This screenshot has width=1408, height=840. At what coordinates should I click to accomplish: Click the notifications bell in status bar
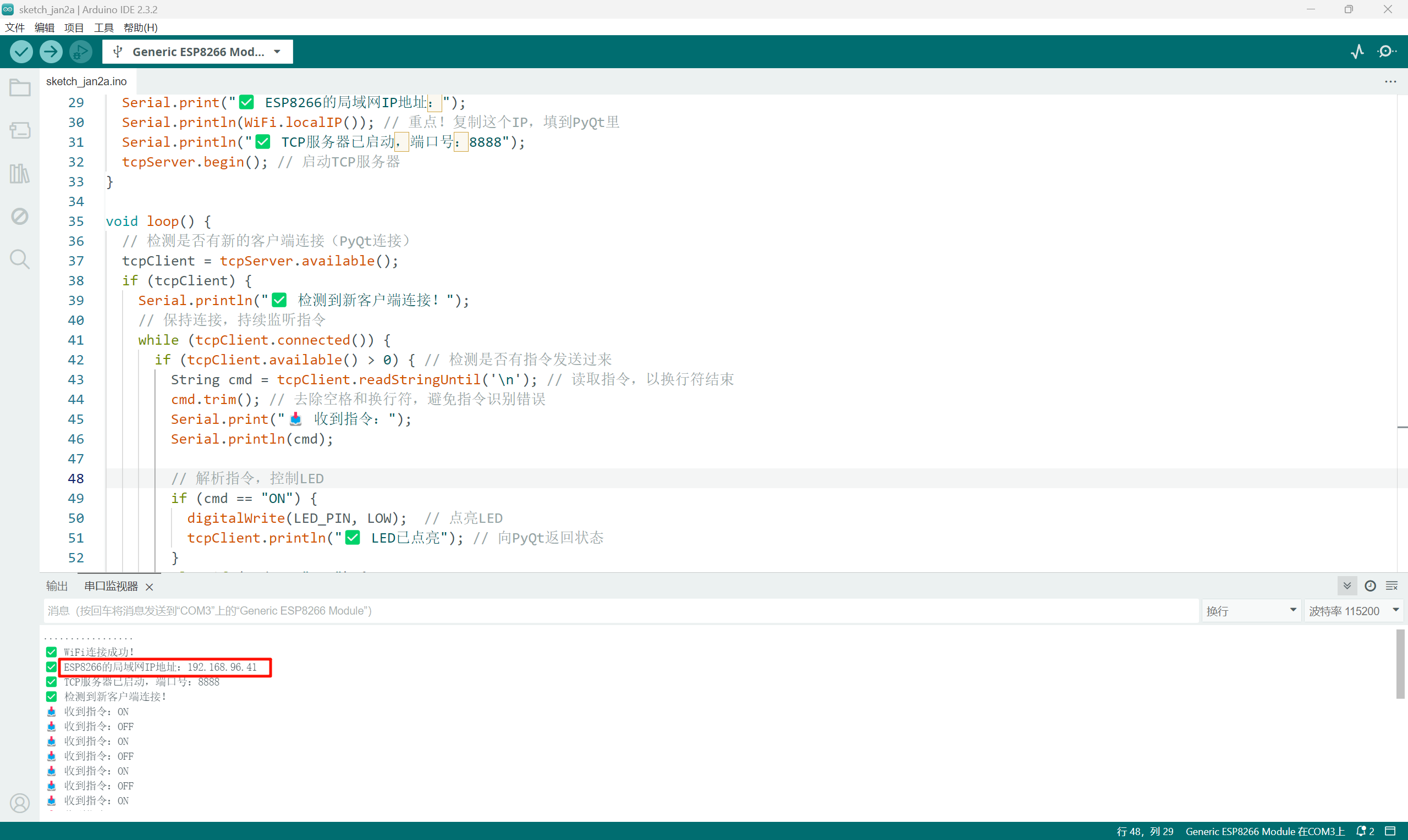(x=1362, y=831)
